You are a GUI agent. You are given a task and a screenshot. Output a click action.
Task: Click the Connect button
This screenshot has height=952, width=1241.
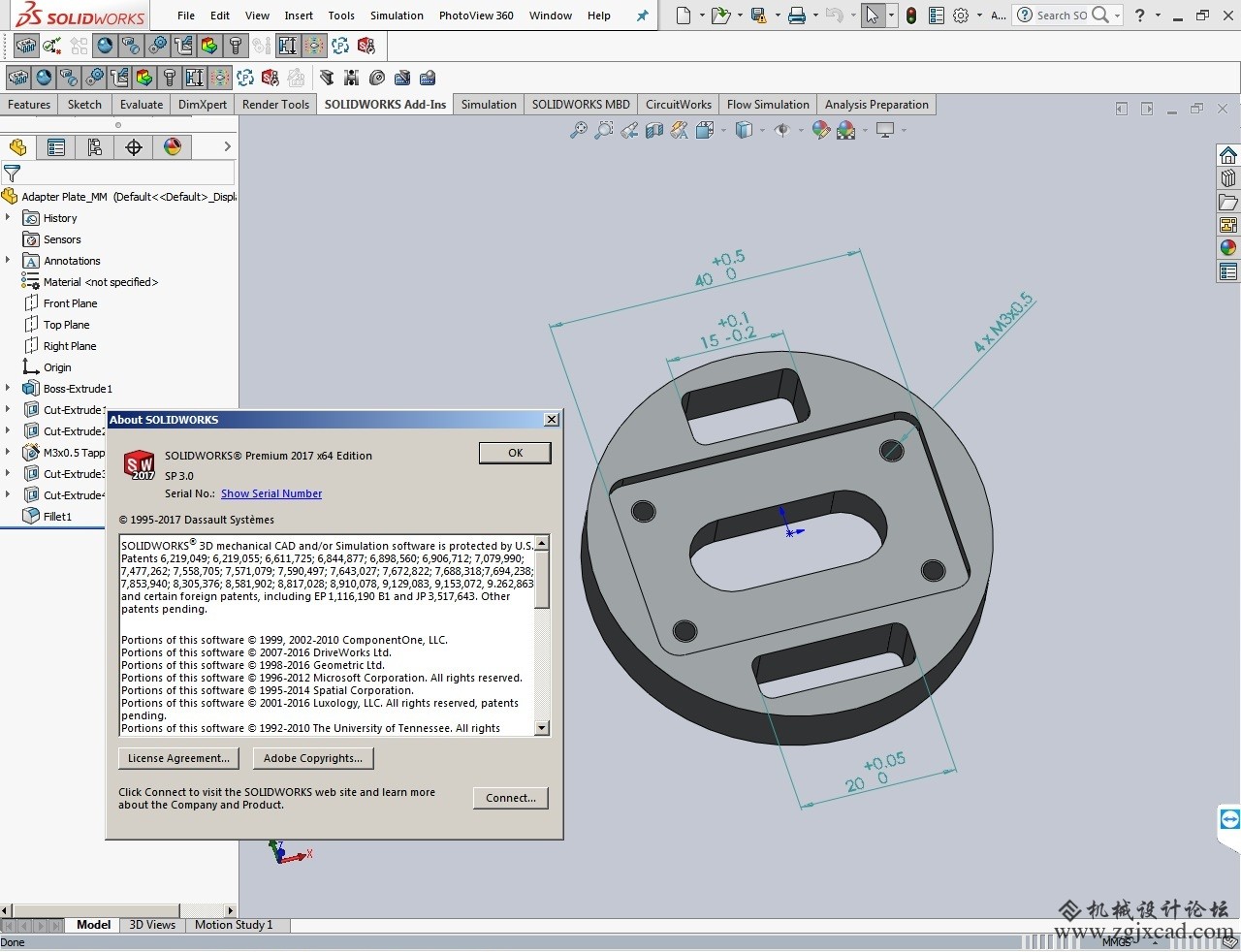(511, 798)
